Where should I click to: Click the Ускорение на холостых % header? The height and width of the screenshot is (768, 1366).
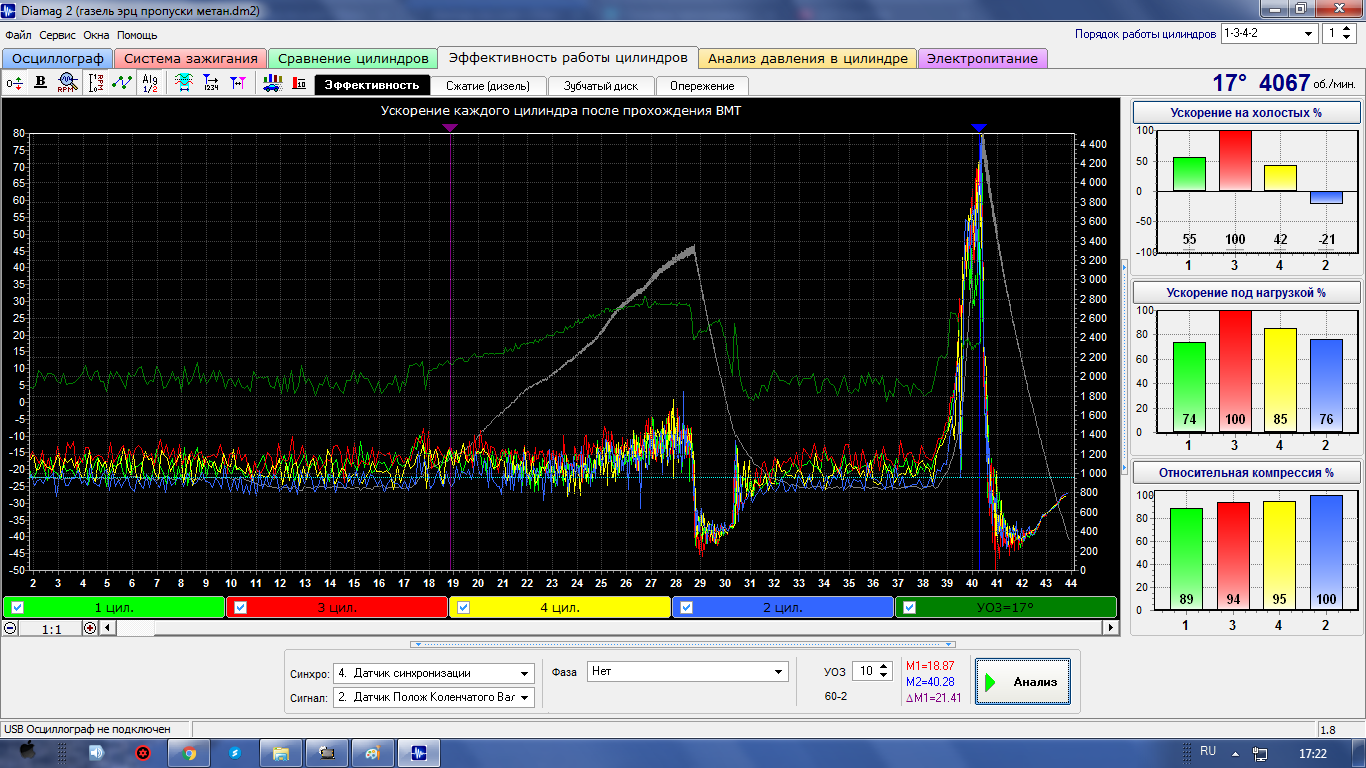pyautogui.click(x=1246, y=112)
